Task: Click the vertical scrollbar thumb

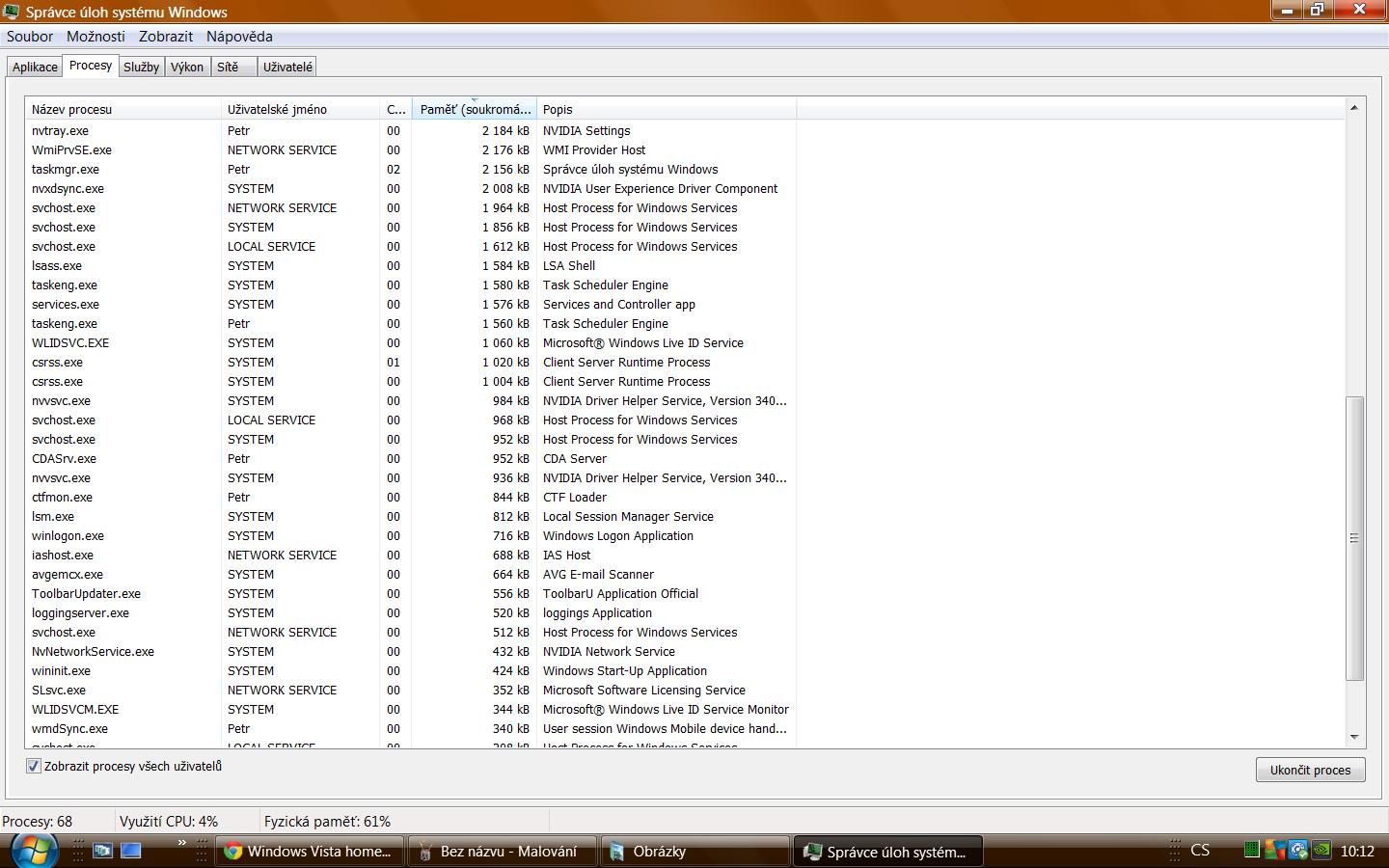Action: click(x=1354, y=537)
